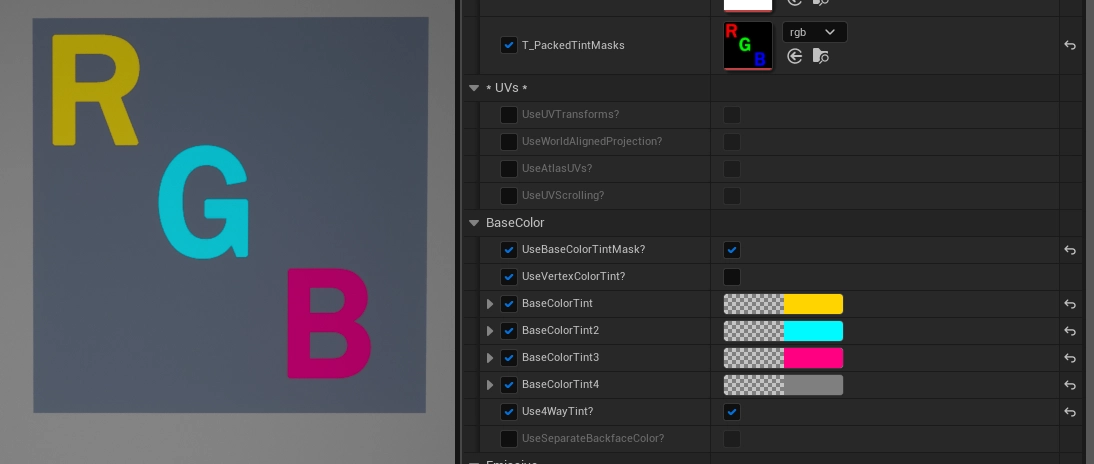Collapse the * UVs * section
This screenshot has height=464, width=1094.
point(474,88)
